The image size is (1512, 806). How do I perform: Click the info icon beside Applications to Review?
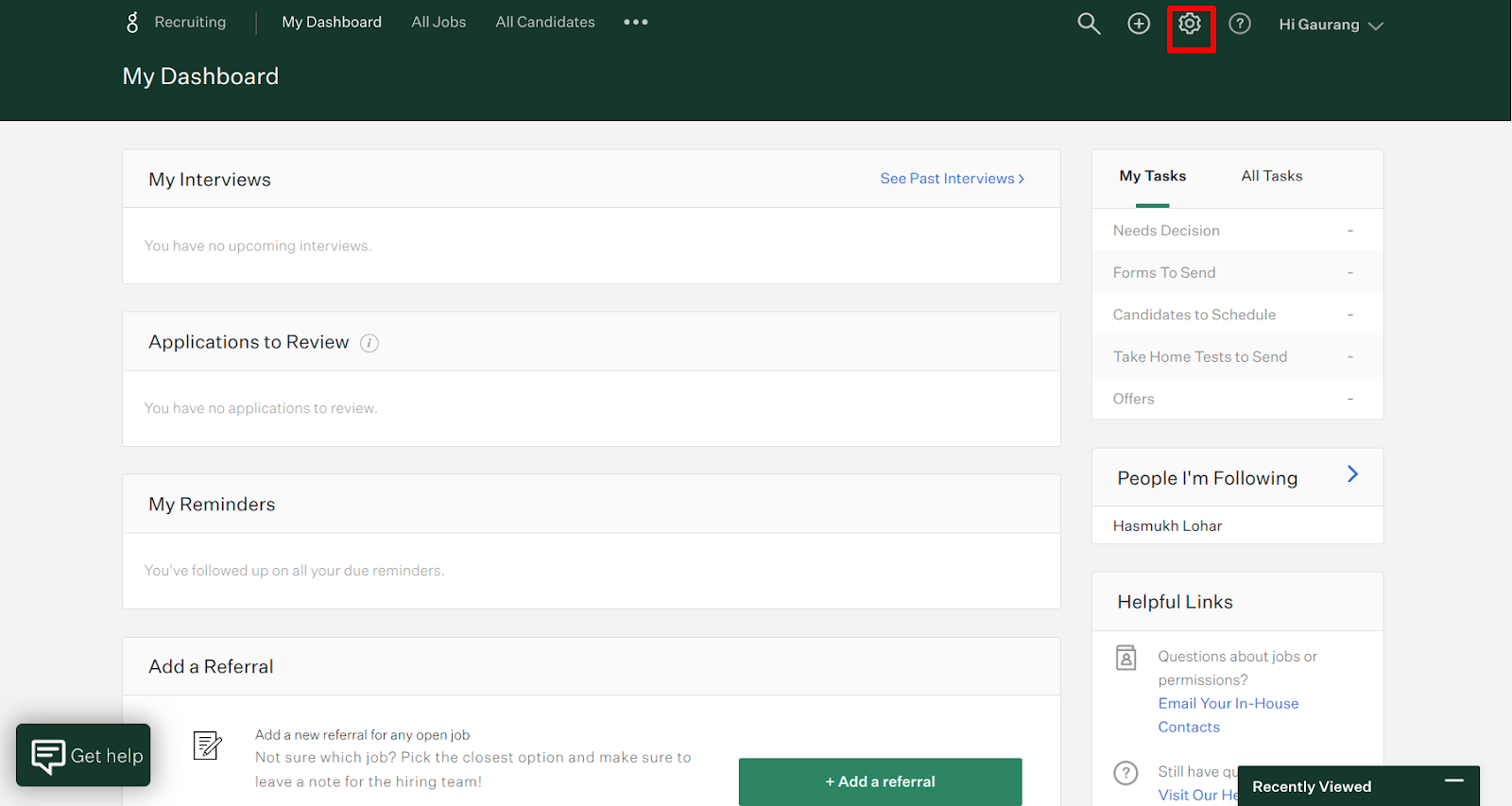[369, 343]
